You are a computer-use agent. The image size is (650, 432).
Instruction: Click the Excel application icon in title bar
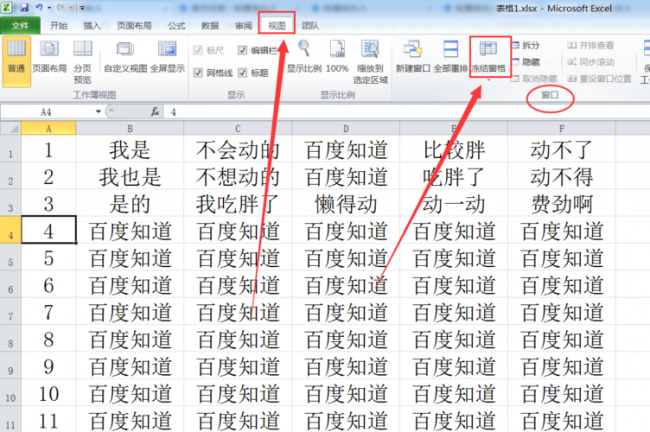6,7
